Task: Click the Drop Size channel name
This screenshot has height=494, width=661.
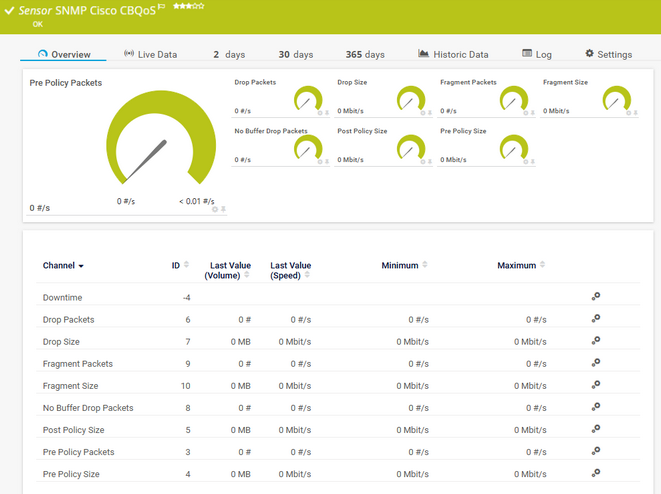Action: 61,341
